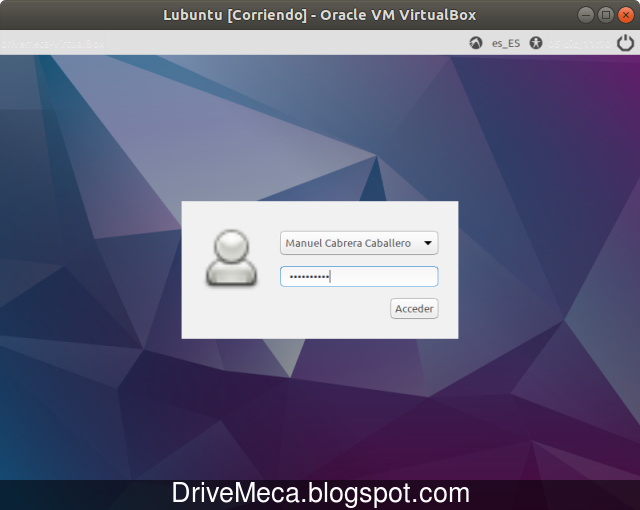The image size is (640, 510).
Task: Focus the password input field
Action: tap(359, 277)
